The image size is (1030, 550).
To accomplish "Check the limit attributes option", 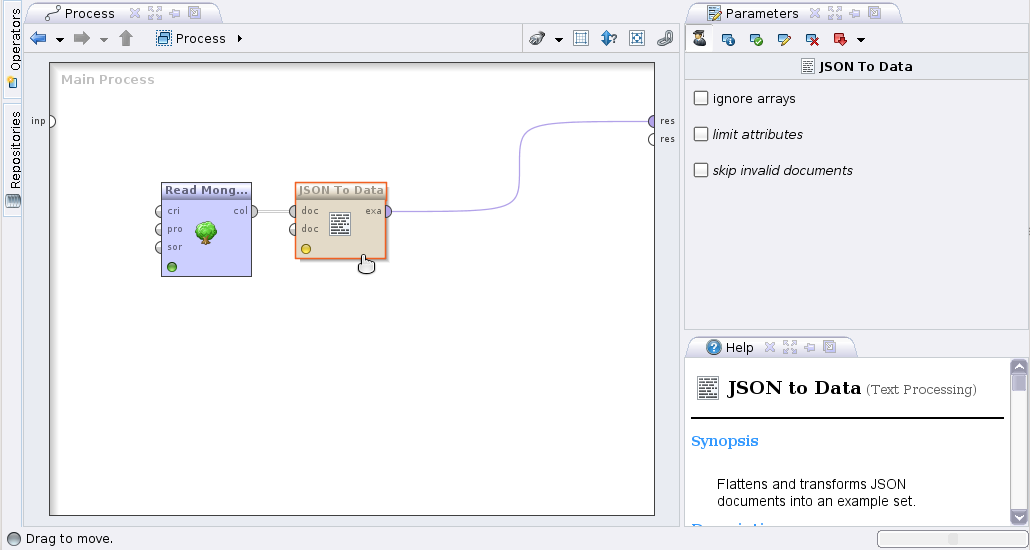I will 701,134.
